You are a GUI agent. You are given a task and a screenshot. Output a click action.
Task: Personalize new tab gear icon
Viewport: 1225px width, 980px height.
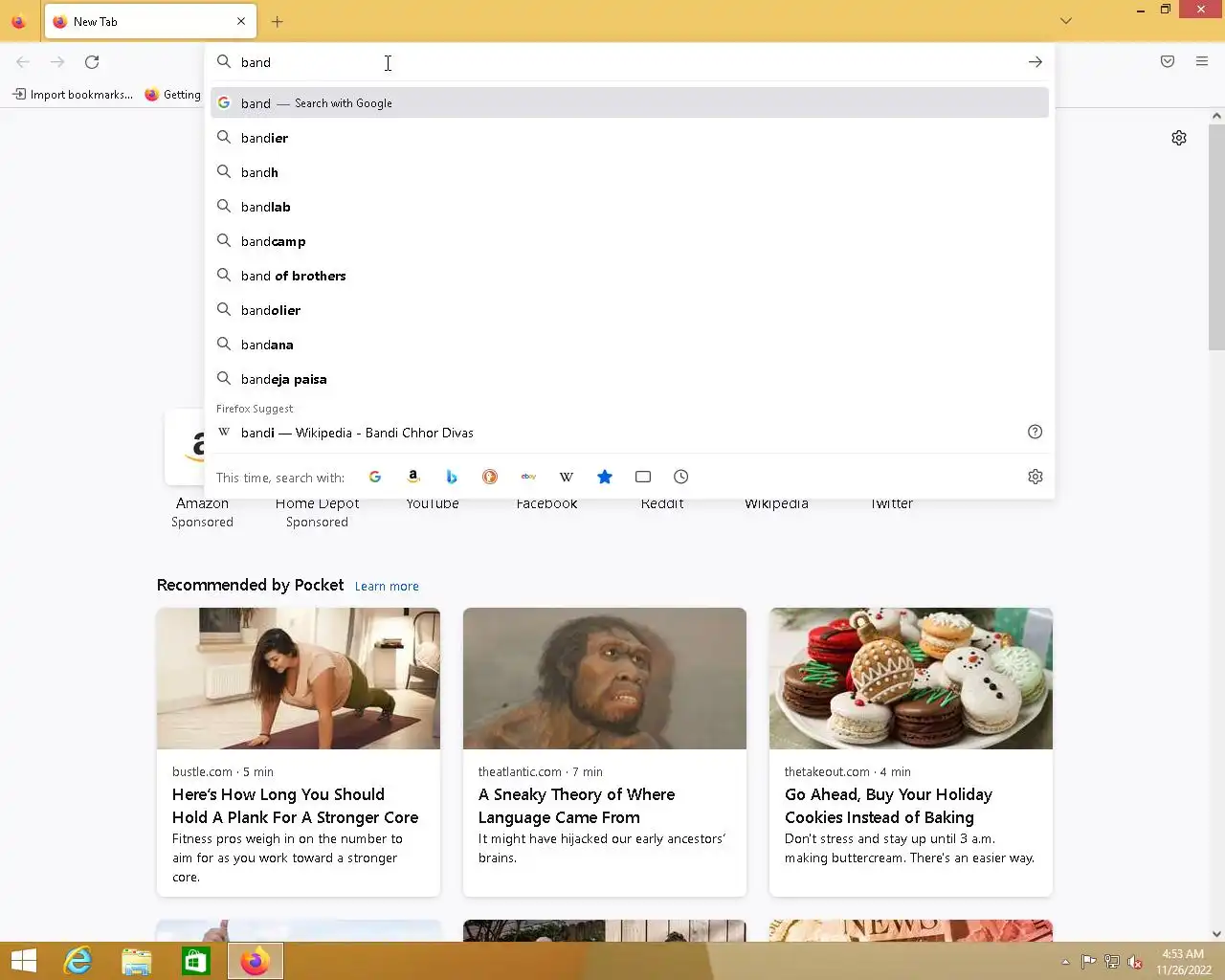coord(1179,138)
